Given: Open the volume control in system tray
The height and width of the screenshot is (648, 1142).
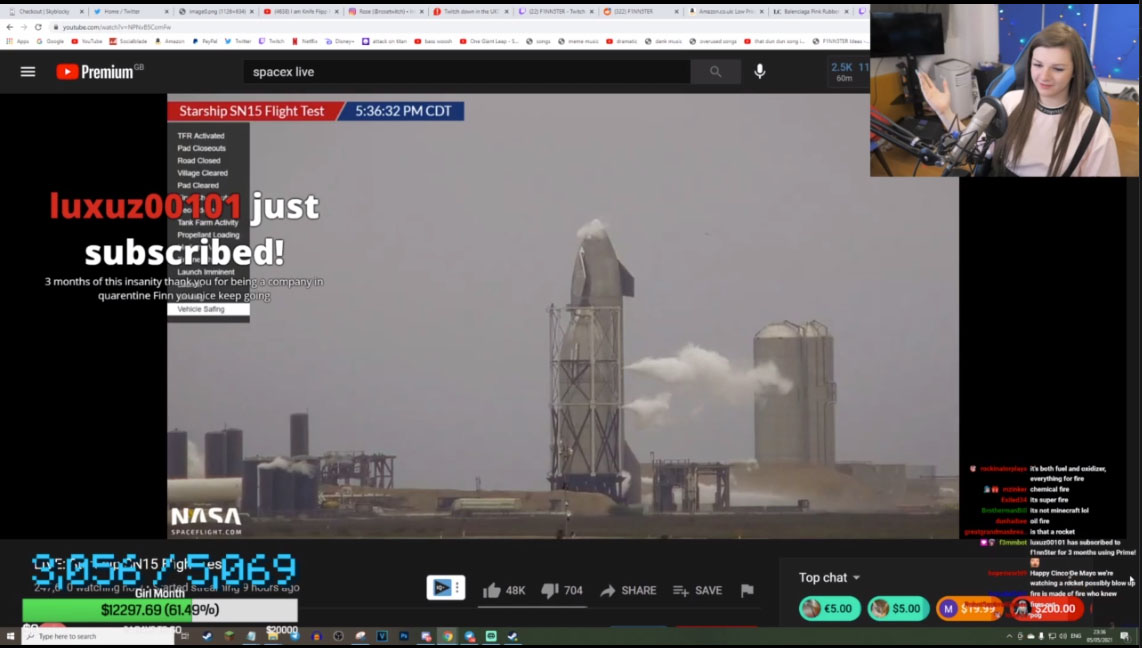Looking at the screenshot, I should pyautogui.click(x=1063, y=636).
